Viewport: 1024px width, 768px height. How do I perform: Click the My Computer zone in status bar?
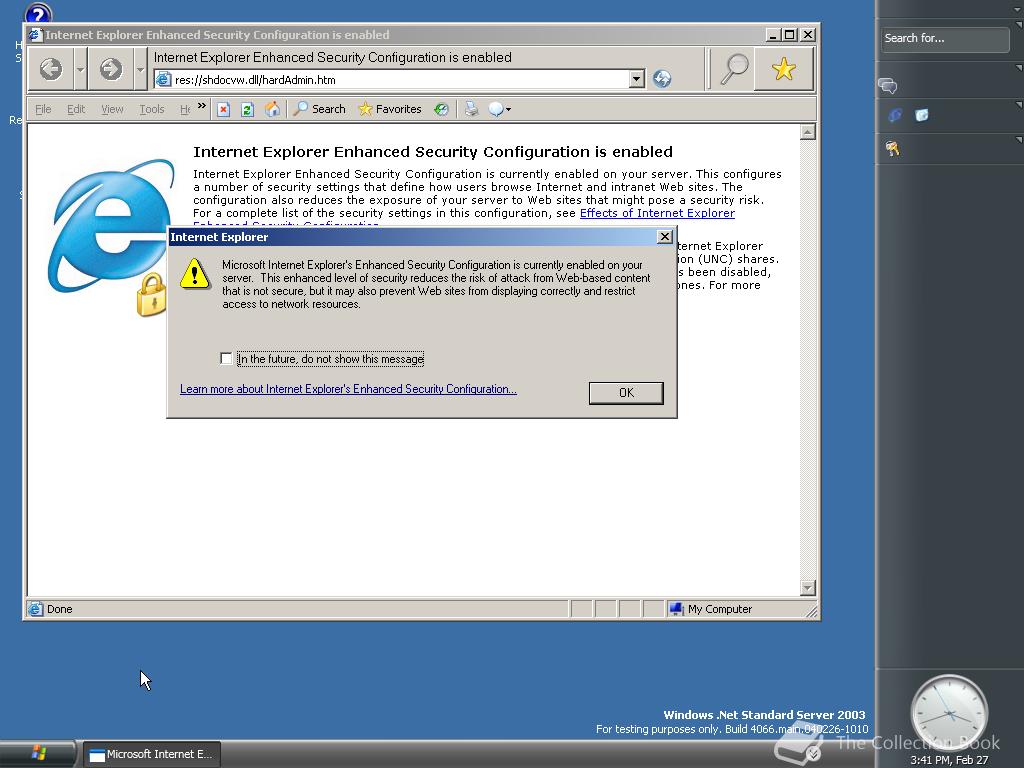click(x=711, y=609)
